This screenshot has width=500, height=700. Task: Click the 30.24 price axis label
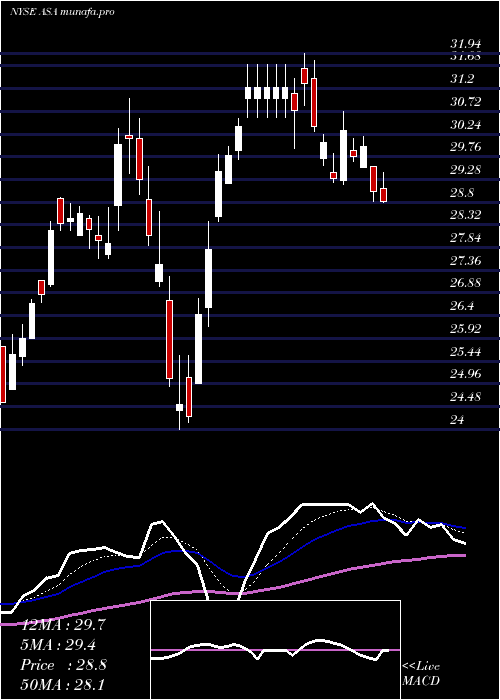click(465, 125)
